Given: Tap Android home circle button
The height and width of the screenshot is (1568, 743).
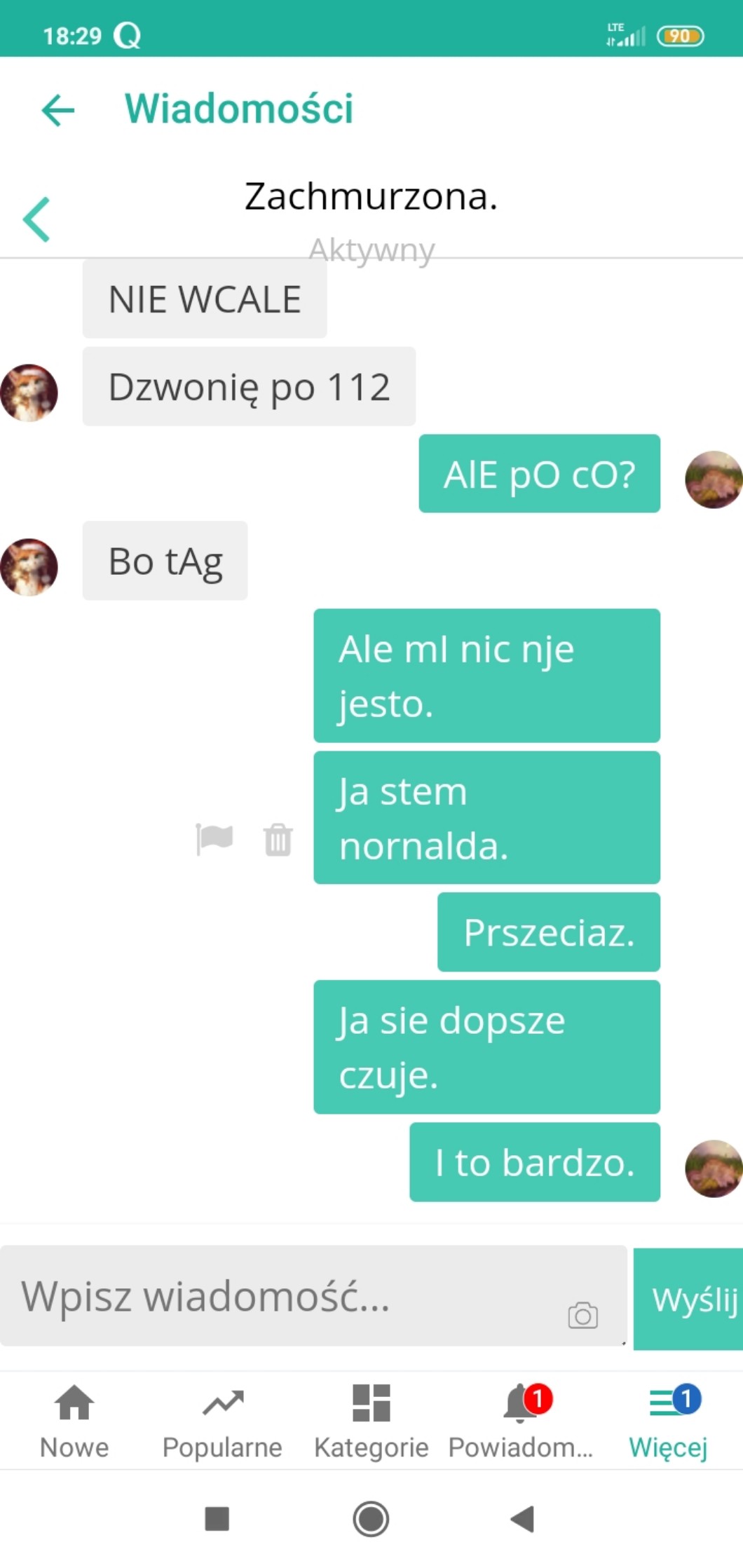Looking at the screenshot, I should pos(371,1519).
